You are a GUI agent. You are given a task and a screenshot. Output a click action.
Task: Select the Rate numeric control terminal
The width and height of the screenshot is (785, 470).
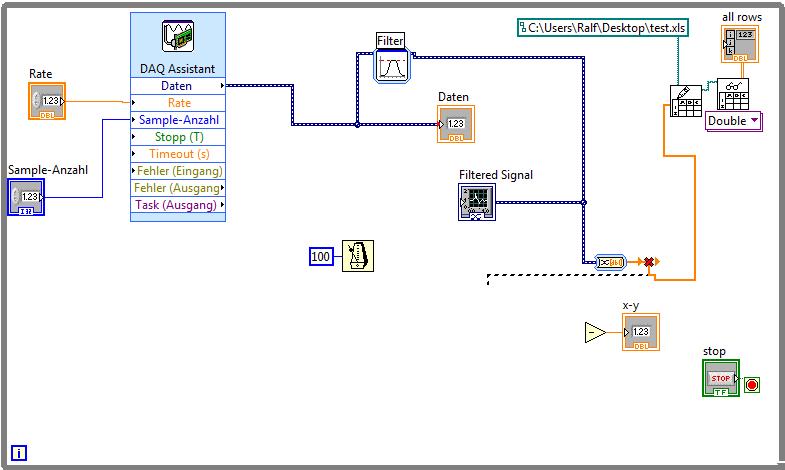click(47, 101)
